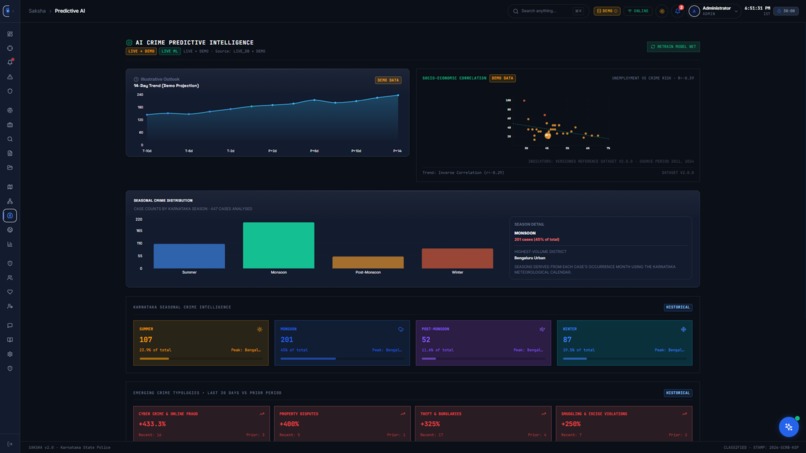
Task: Click the Retrain Model button
Action: pos(673,46)
